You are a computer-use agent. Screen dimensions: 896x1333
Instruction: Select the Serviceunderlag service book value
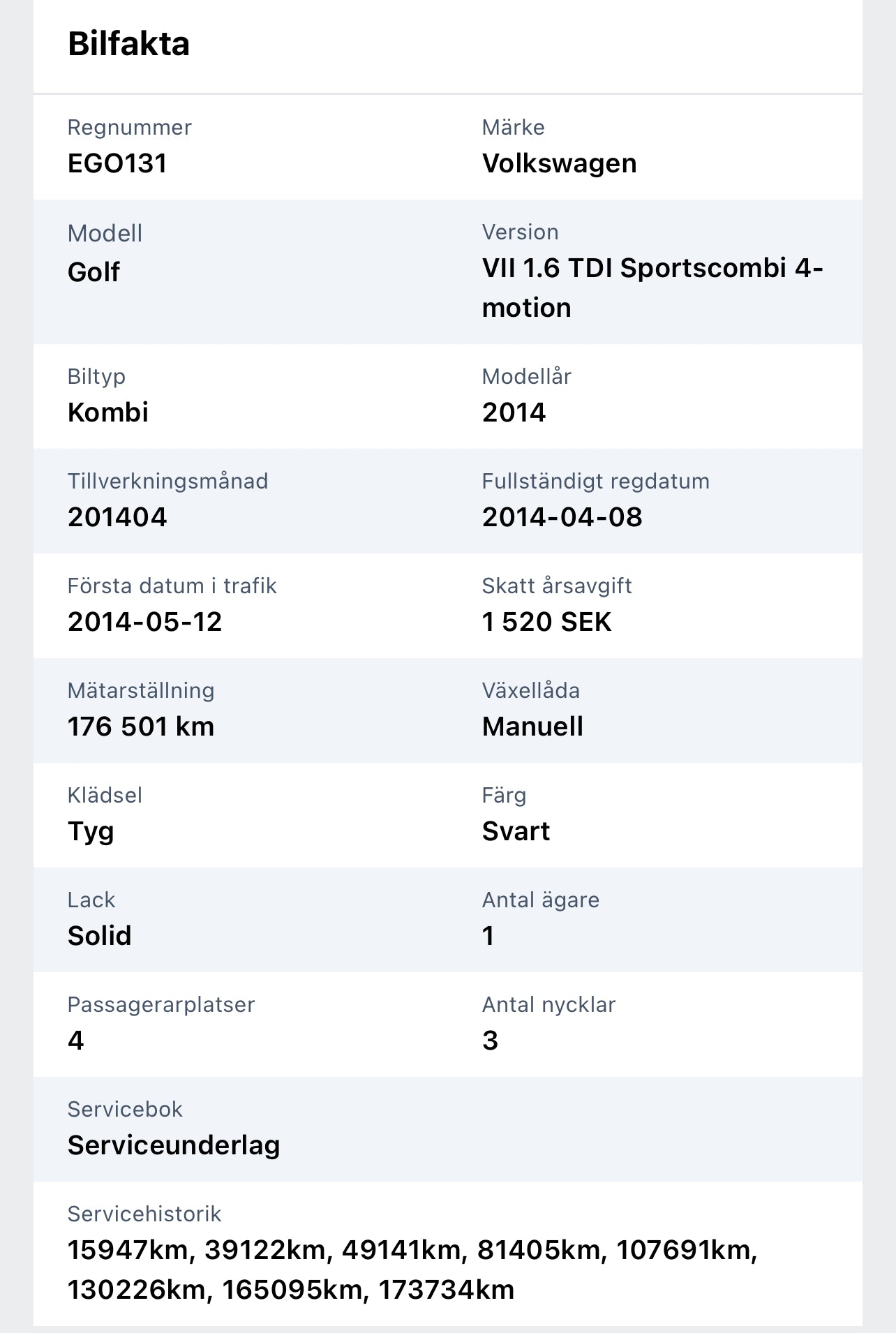click(x=174, y=1145)
